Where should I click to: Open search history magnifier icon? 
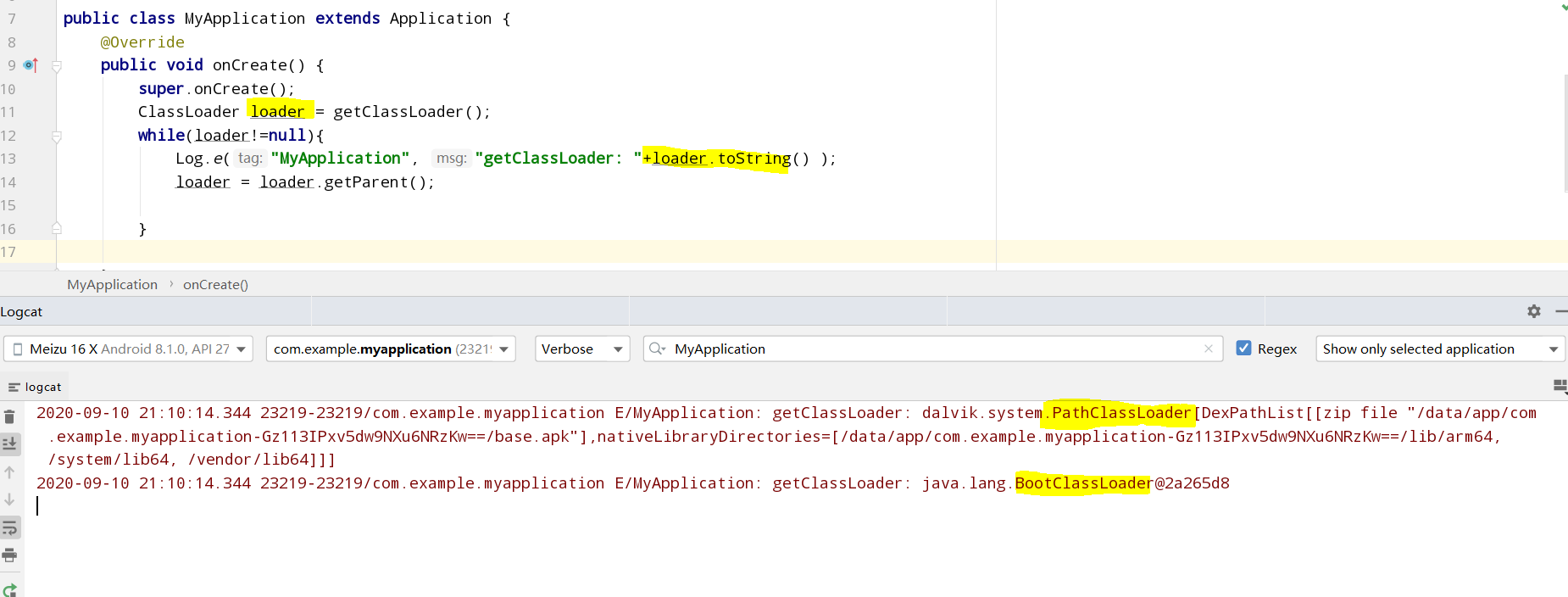click(x=657, y=349)
